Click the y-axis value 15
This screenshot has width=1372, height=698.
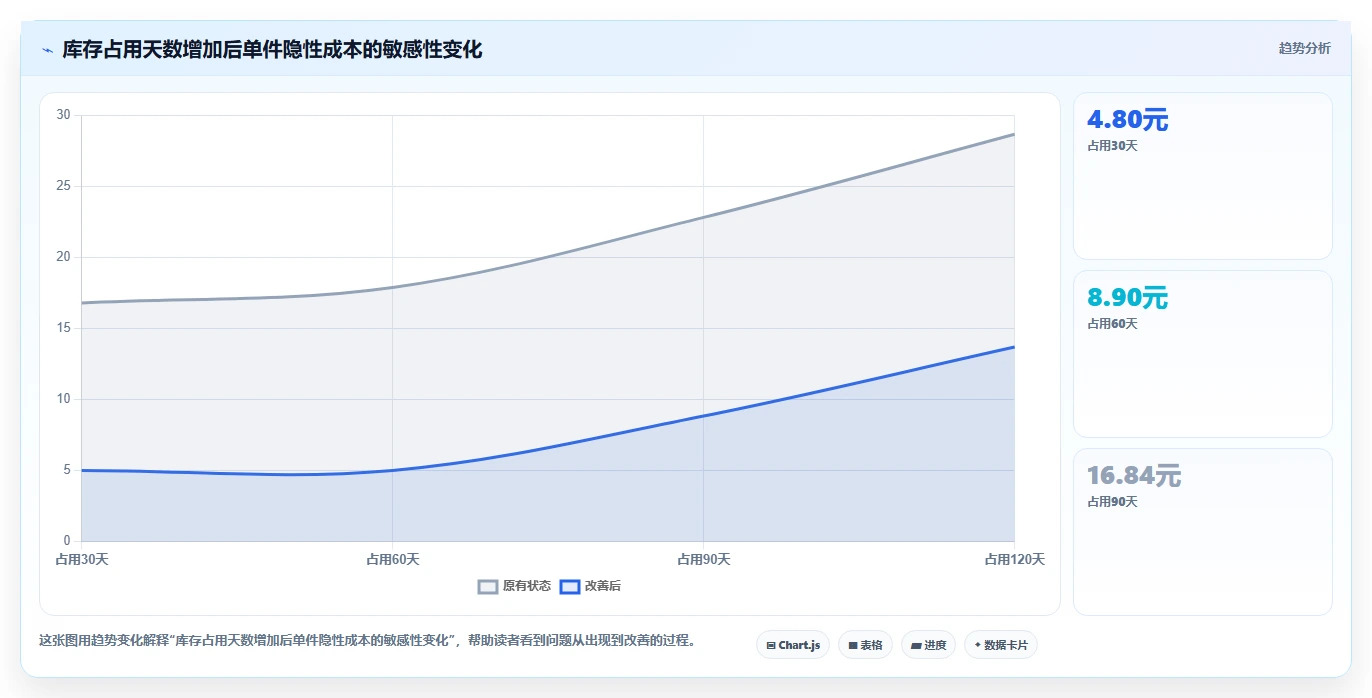point(63,328)
